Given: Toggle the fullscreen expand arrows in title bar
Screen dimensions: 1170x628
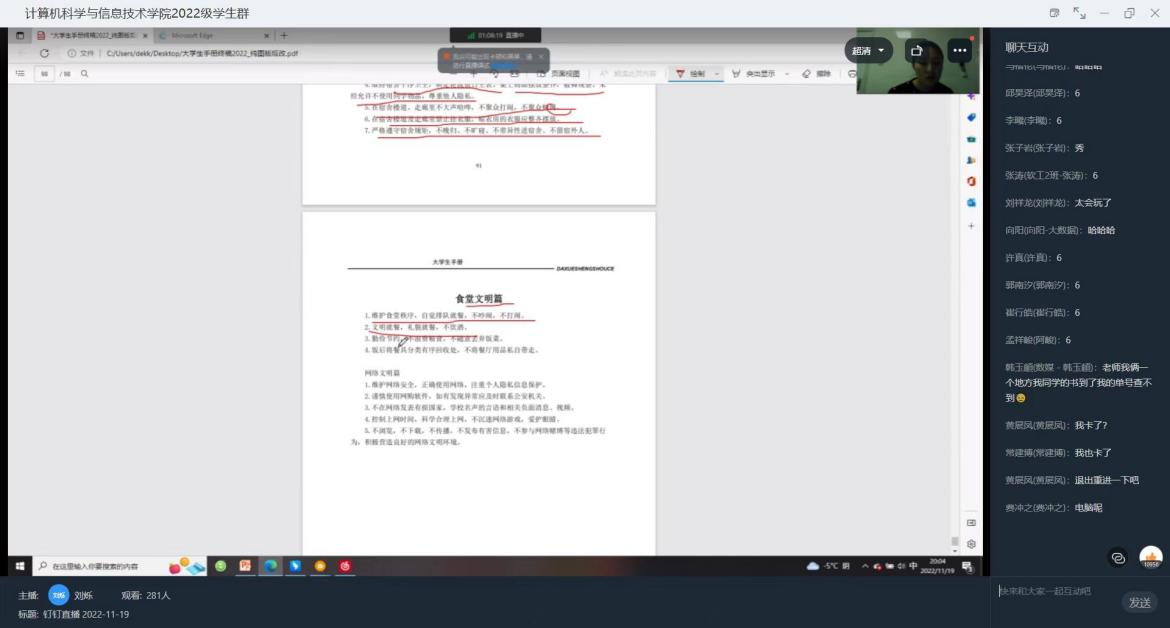Looking at the screenshot, I should coord(1079,13).
